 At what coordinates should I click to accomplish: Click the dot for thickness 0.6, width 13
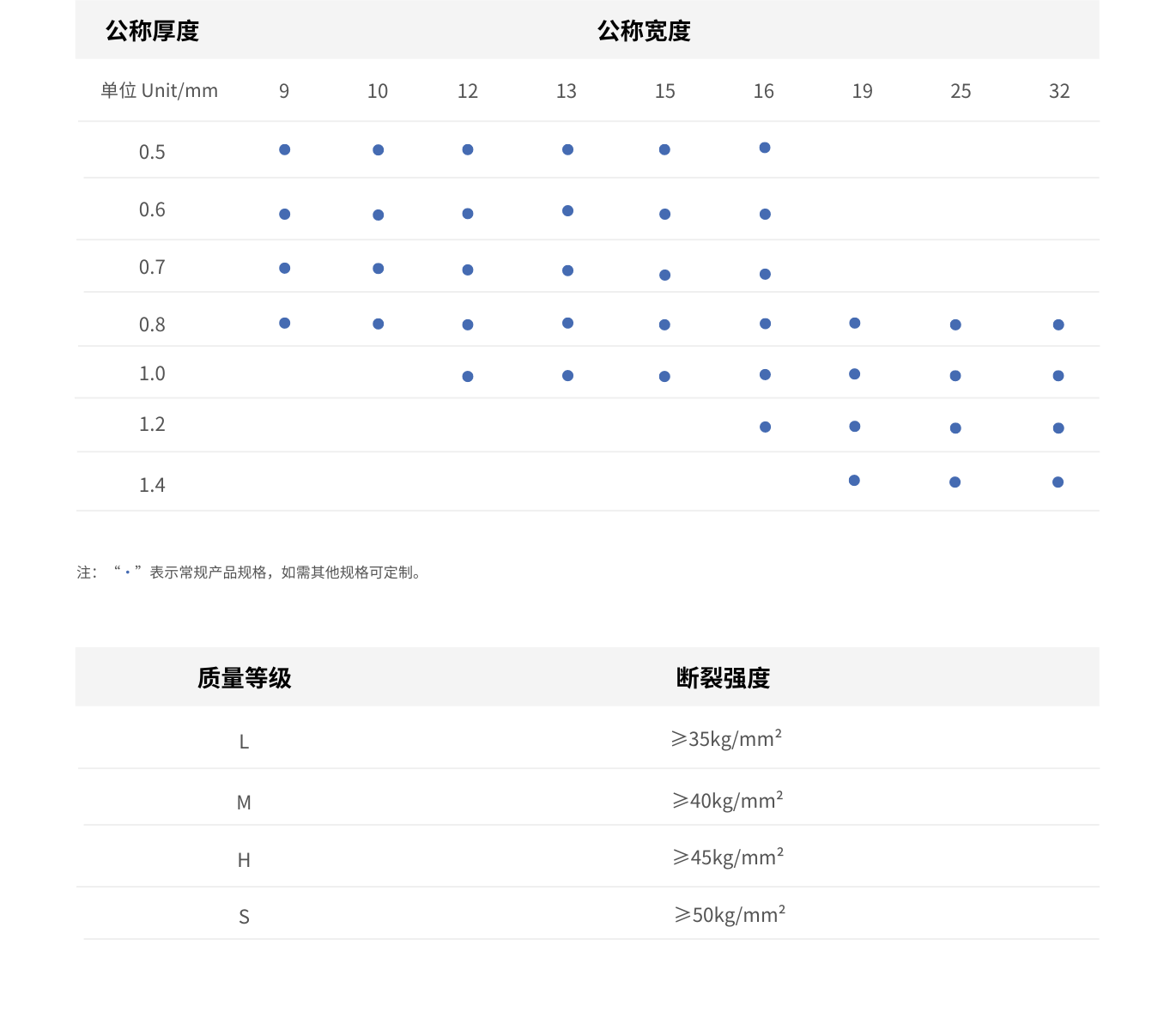click(567, 210)
